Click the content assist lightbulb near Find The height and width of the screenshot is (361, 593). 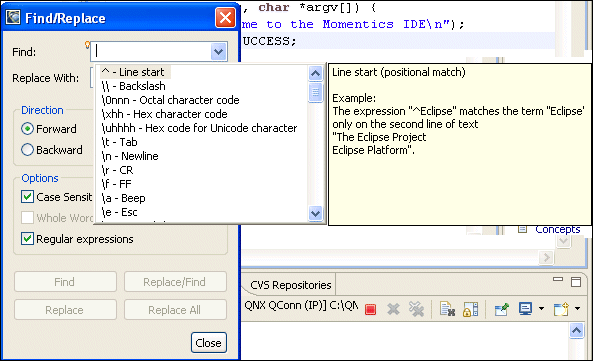87,45
